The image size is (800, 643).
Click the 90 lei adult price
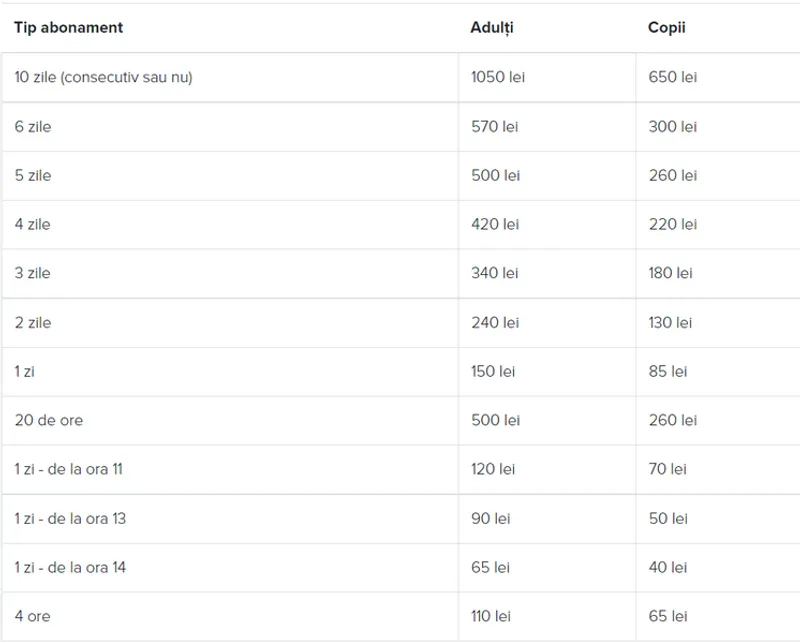490,518
